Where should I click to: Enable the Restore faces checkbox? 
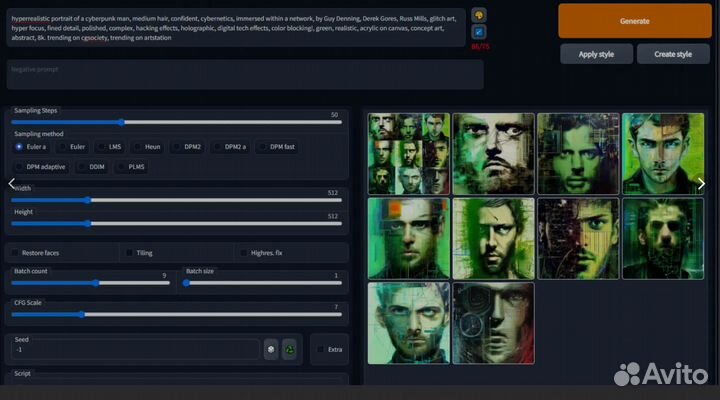[x=14, y=253]
